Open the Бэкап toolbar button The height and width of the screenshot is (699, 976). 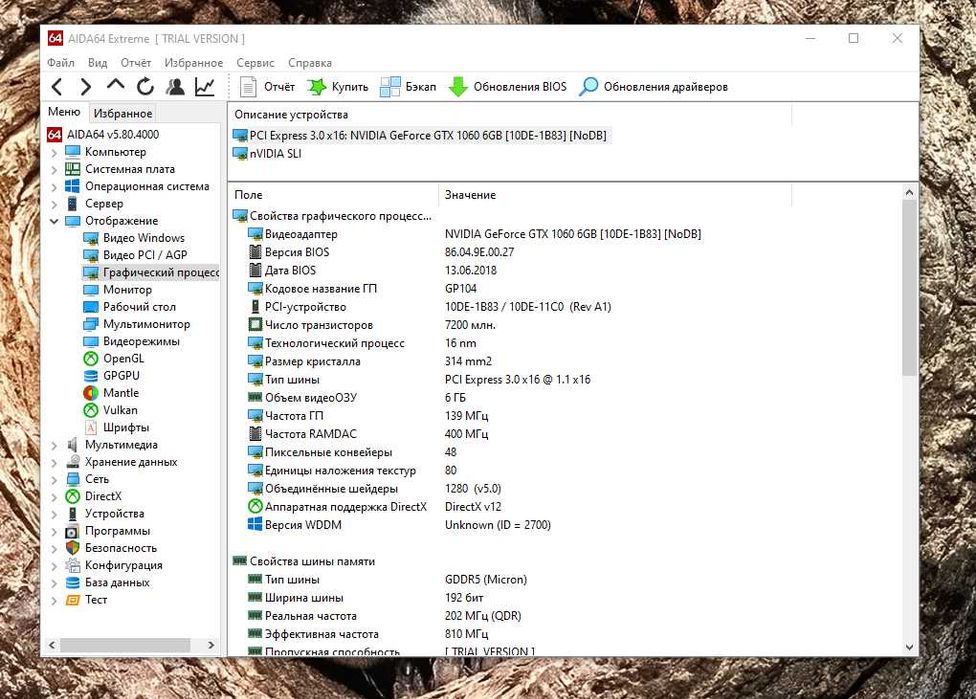tap(408, 87)
